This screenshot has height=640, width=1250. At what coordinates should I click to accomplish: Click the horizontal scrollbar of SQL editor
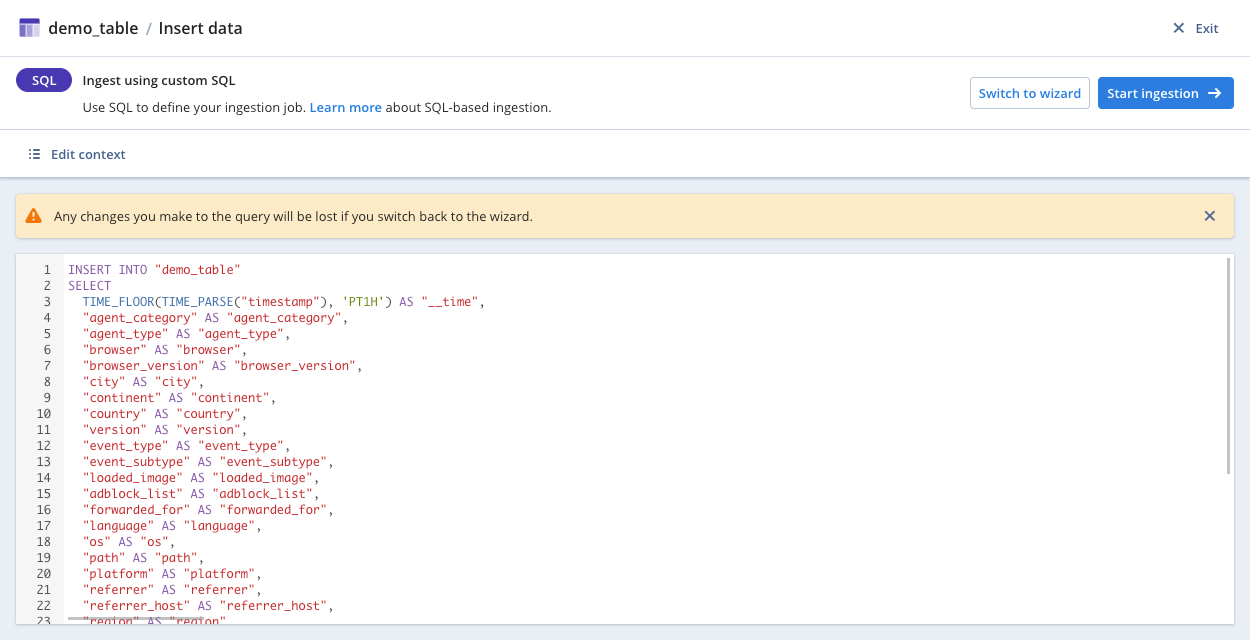[135, 619]
